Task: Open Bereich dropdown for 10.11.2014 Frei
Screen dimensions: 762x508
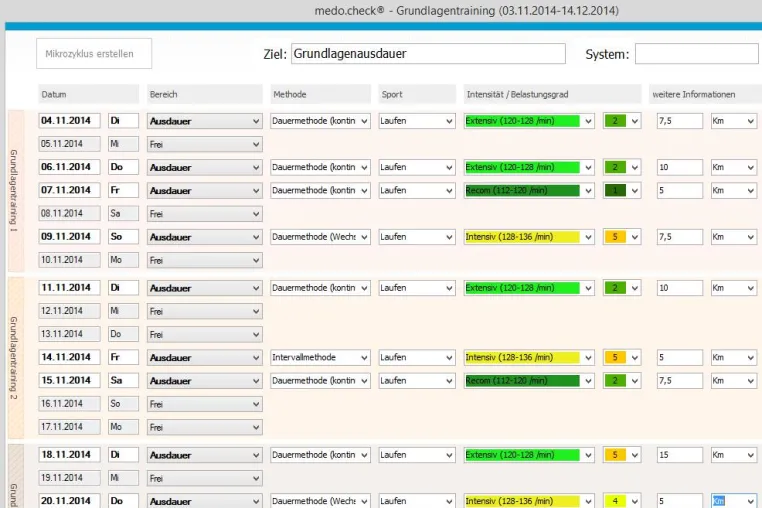Action: click(205, 261)
